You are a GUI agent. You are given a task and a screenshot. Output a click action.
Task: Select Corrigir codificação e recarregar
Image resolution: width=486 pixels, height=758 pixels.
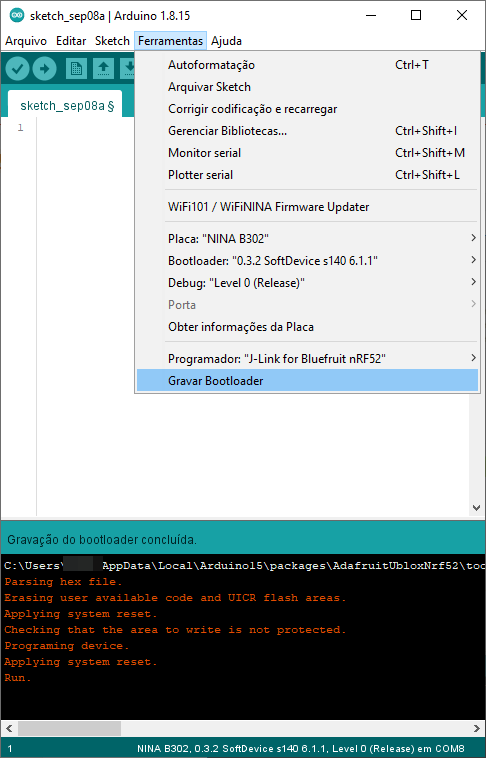coord(307,109)
